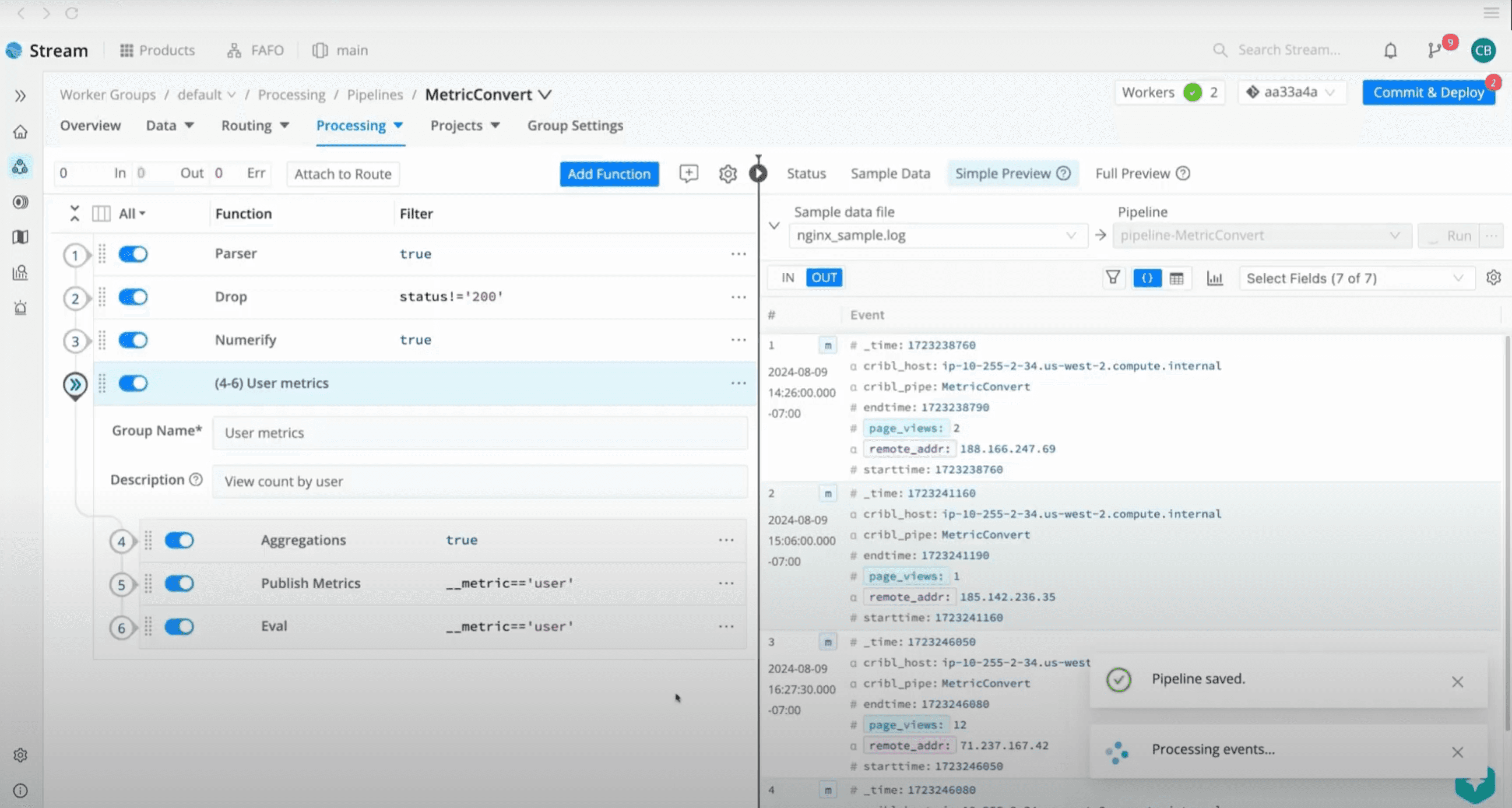Click the Description input field

tap(479, 482)
